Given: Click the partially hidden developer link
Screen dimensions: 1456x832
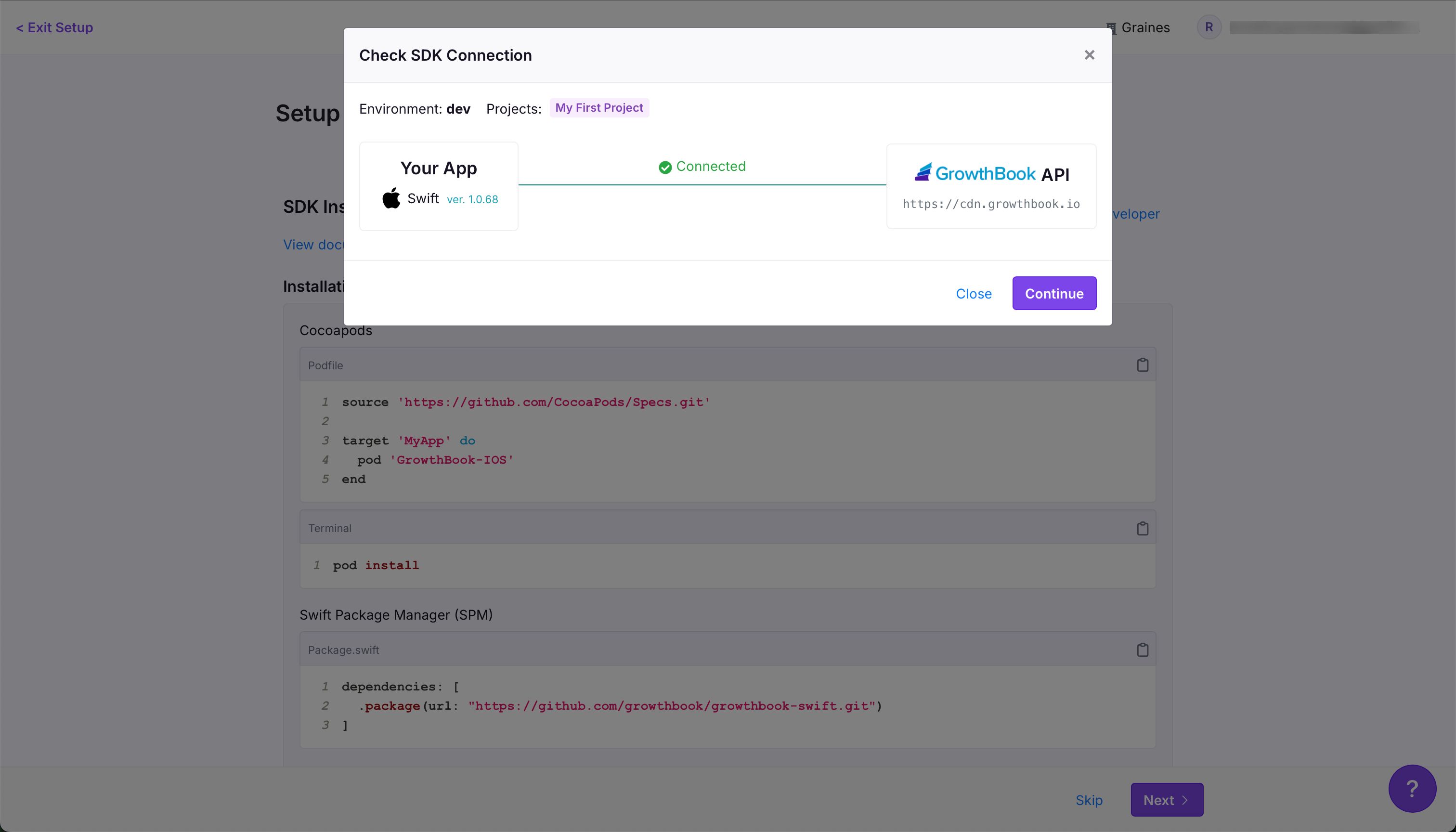Looking at the screenshot, I should [1136, 214].
